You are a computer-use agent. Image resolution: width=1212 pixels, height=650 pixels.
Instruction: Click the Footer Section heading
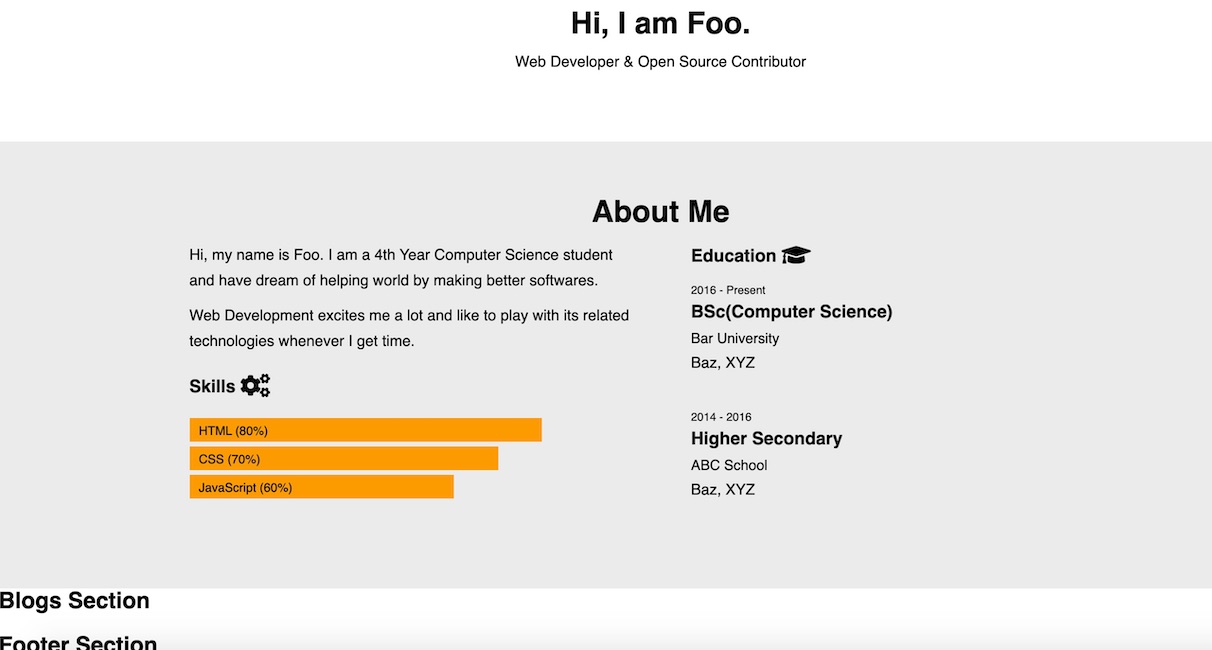click(79, 642)
